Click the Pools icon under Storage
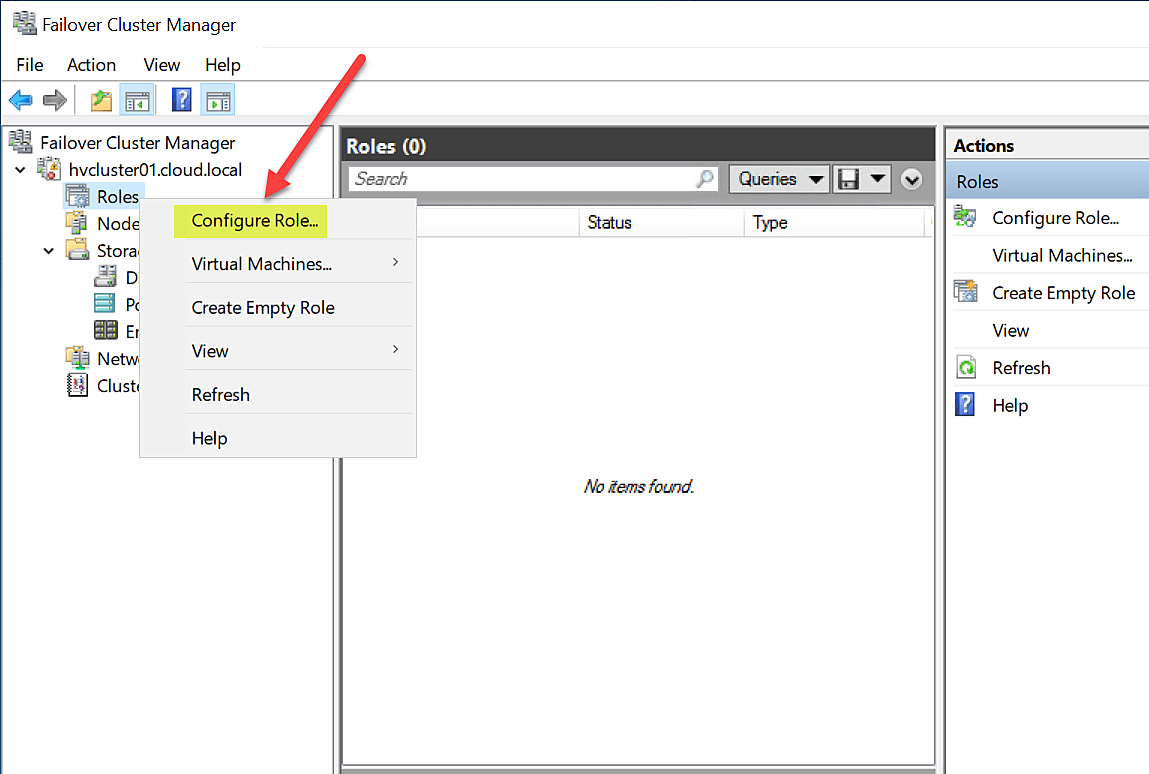This screenshot has height=774, width=1149. [106, 303]
